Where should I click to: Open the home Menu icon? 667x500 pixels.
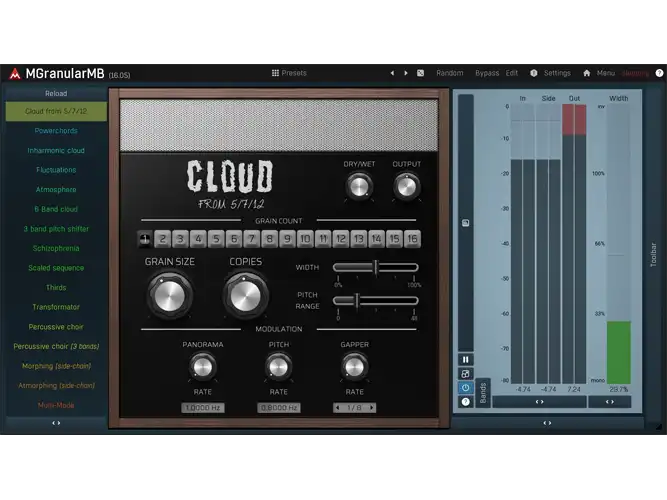click(x=587, y=73)
